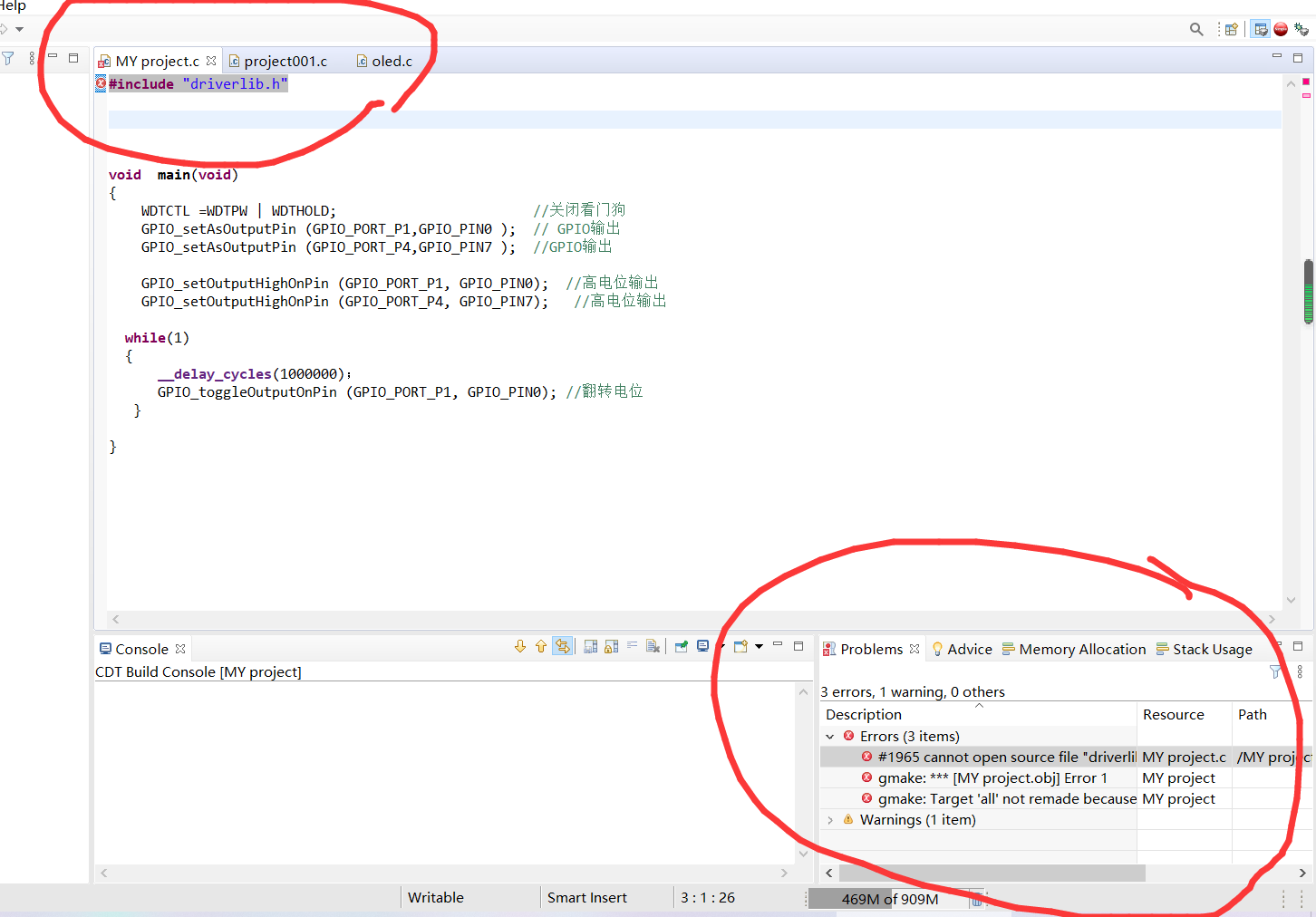Viewport: 1316px width, 917px height.
Task: Open the left panel view menu dots
Action: pyautogui.click(x=32, y=59)
